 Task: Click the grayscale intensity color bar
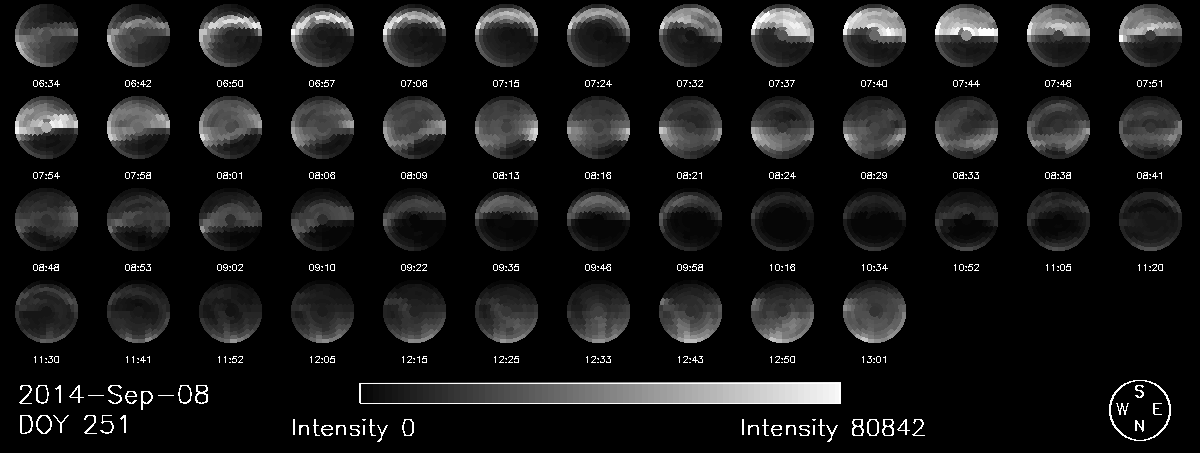(x=600, y=393)
